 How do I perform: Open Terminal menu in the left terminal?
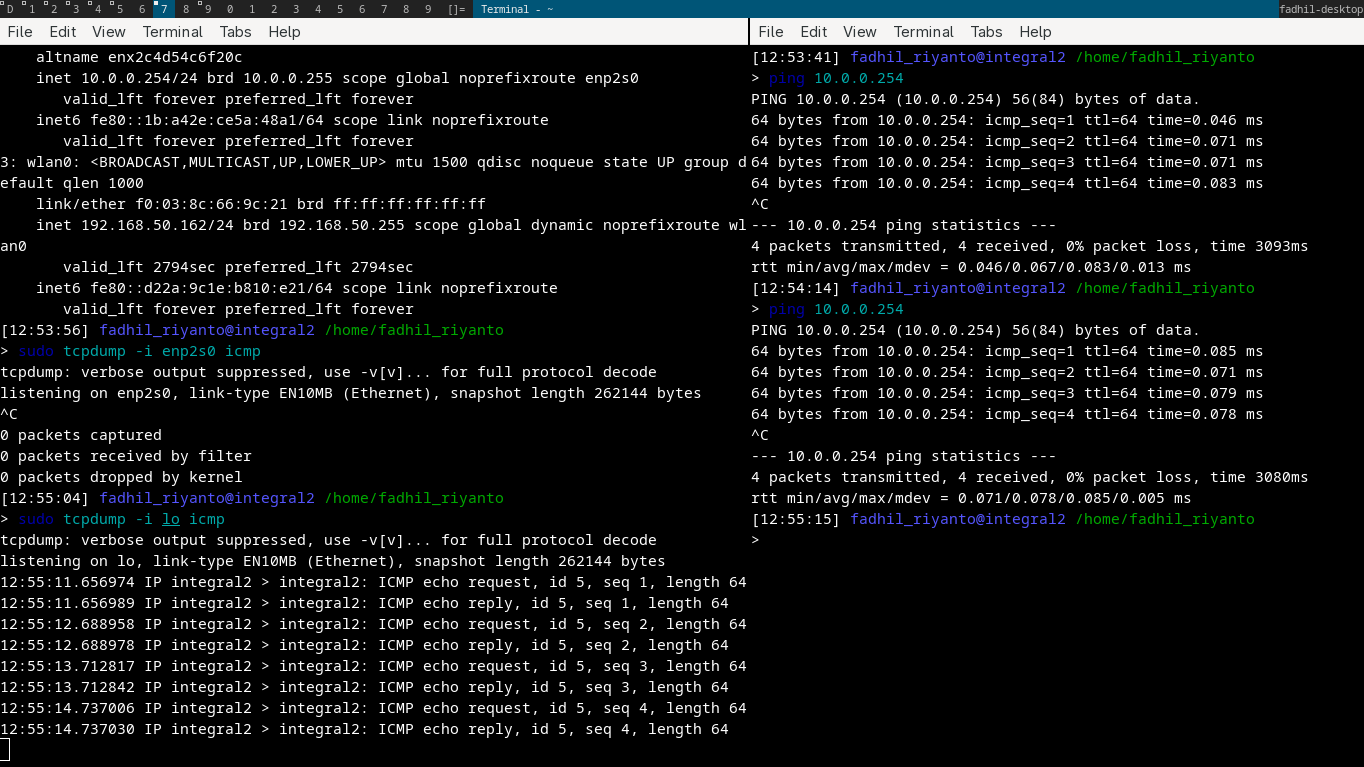(x=173, y=32)
